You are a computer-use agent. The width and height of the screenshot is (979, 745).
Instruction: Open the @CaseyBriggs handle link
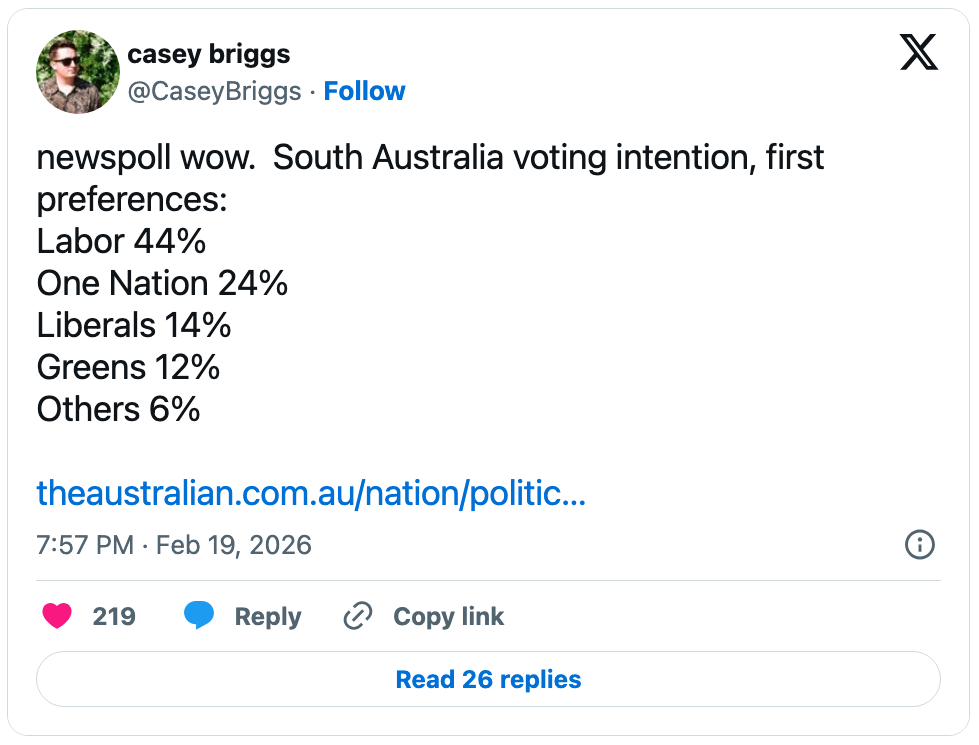tap(214, 91)
